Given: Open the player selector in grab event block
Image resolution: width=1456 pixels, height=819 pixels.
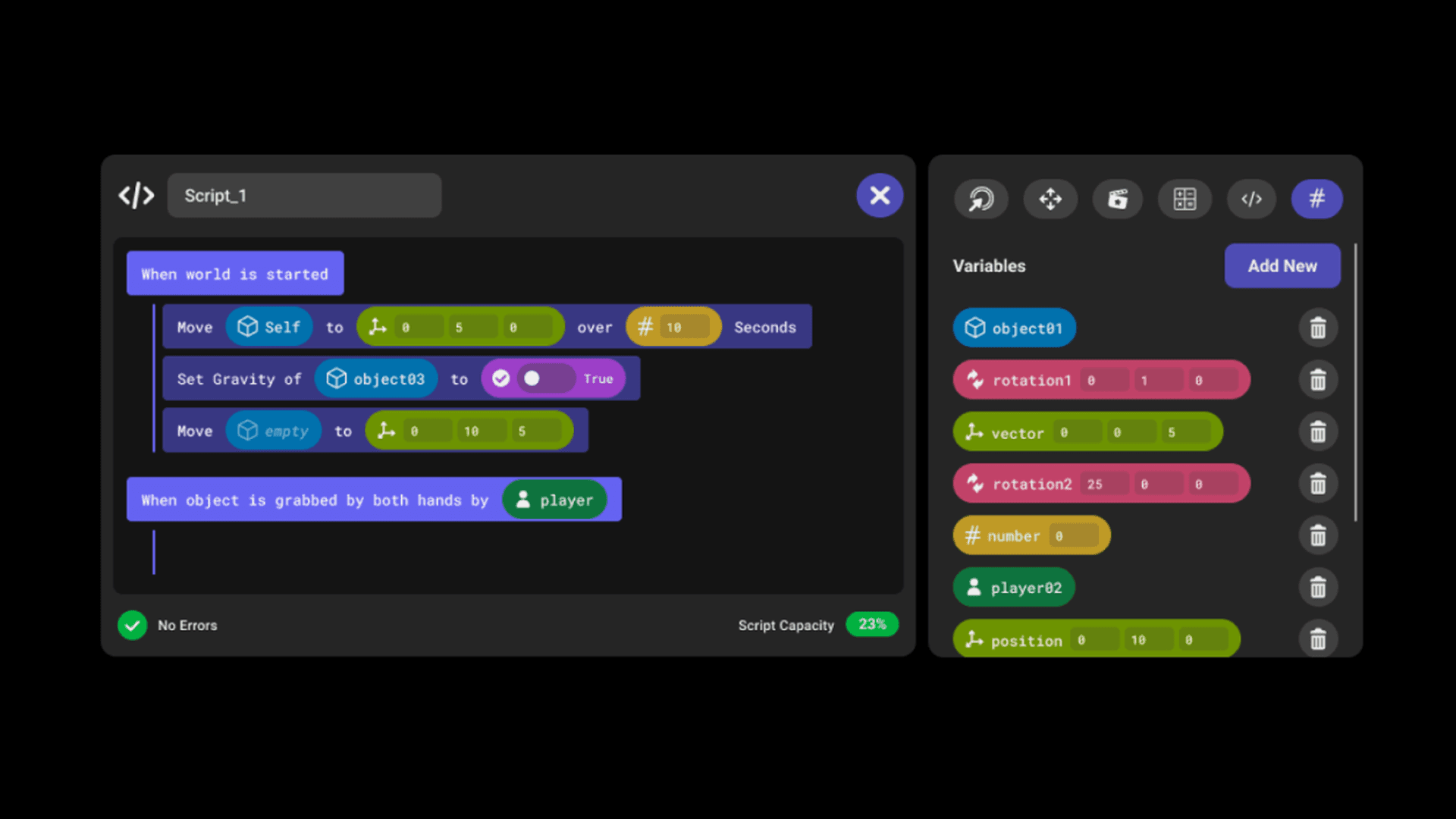Looking at the screenshot, I should tap(554, 500).
